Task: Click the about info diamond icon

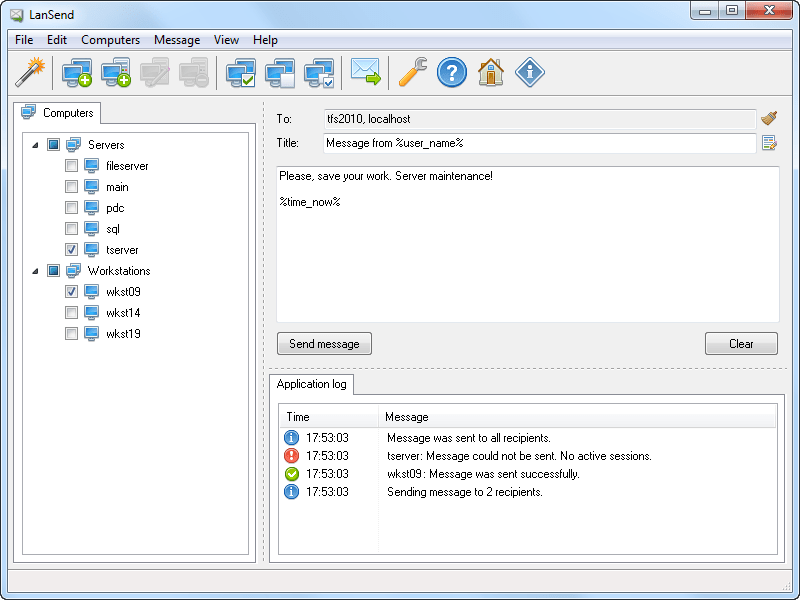Action: (x=529, y=72)
